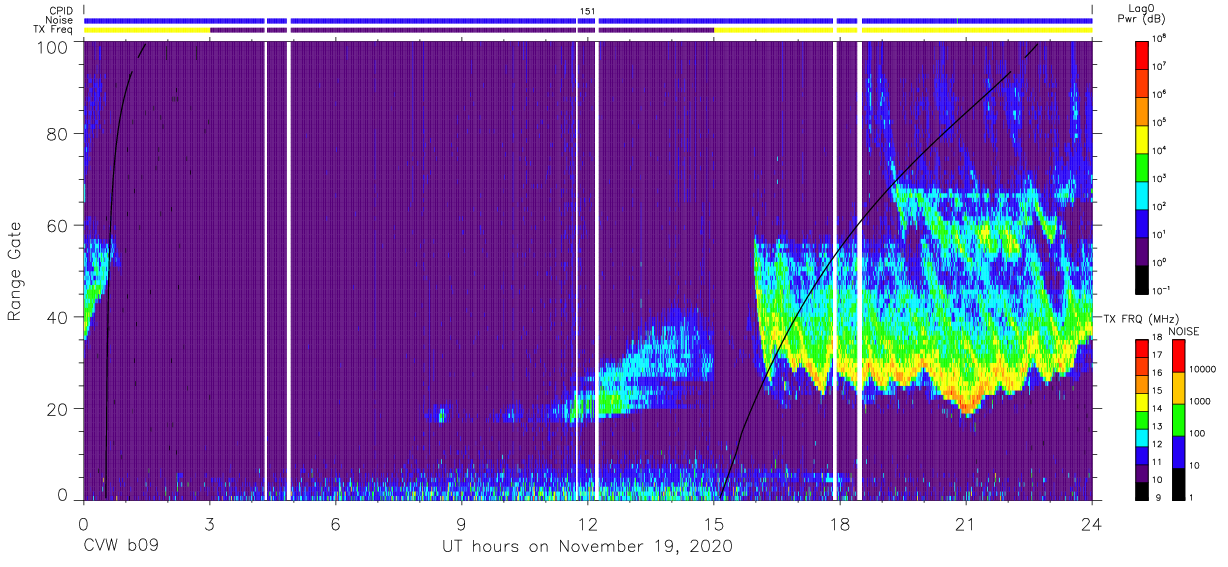The height and width of the screenshot is (567, 1228).
Task: Click UT hour tick label 15
Action: 714,523
